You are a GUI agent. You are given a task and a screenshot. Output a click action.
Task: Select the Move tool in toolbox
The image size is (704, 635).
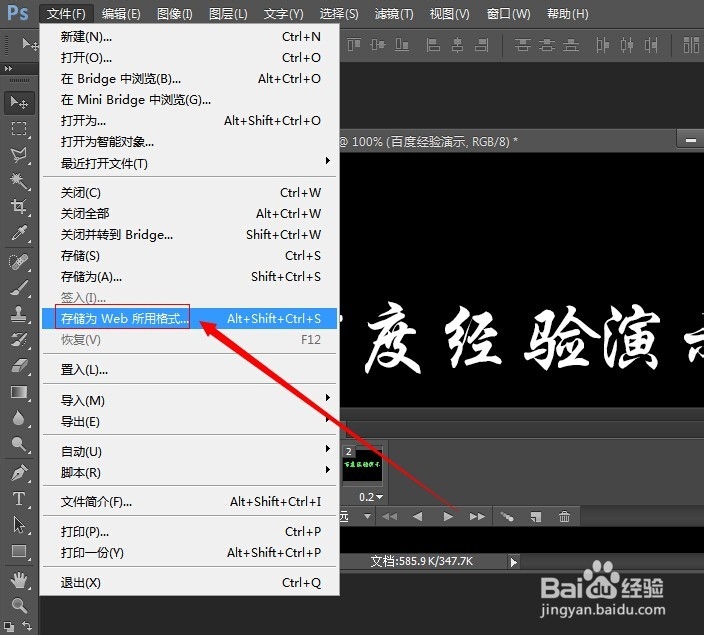pyautogui.click(x=19, y=103)
